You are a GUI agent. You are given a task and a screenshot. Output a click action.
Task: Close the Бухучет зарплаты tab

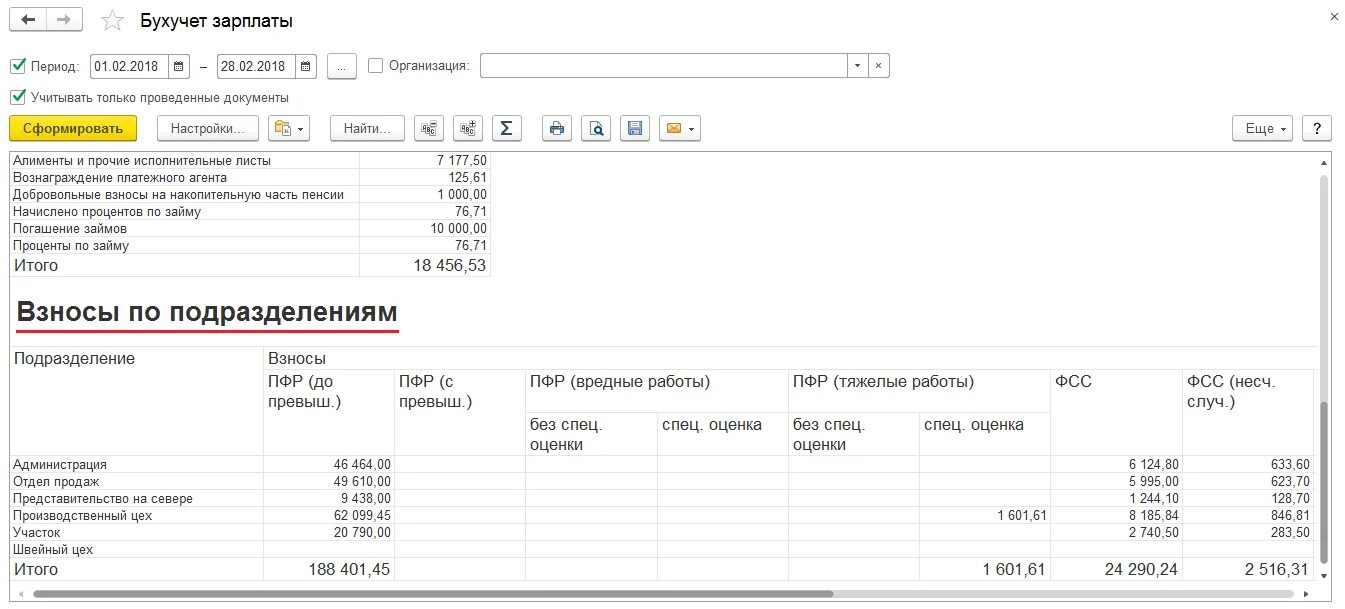pos(1333,17)
